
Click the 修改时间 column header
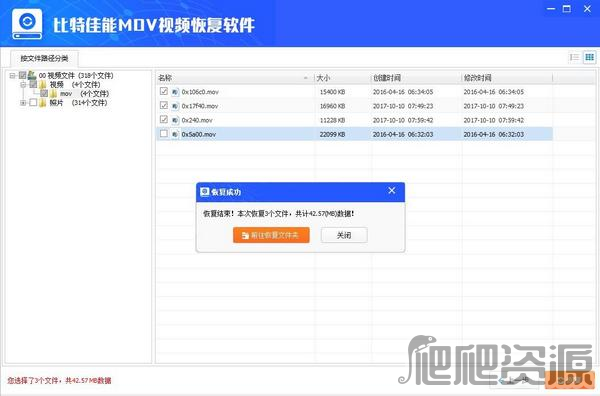(507, 78)
